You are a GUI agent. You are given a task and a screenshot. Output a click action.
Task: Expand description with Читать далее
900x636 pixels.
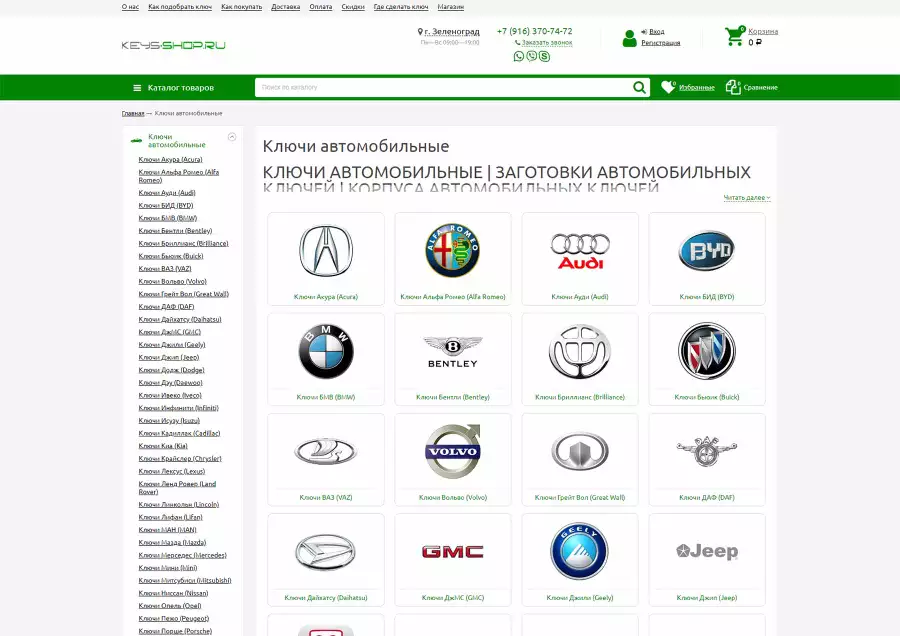point(747,197)
